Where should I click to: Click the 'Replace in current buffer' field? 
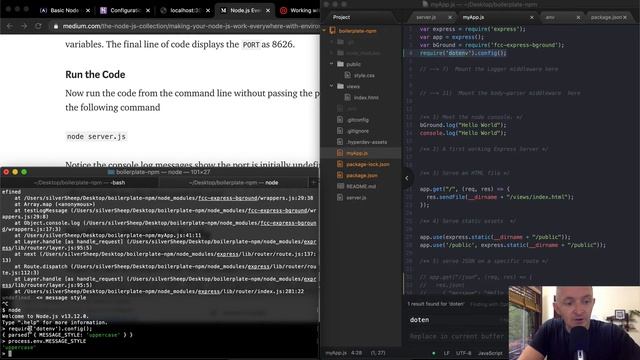456,336
